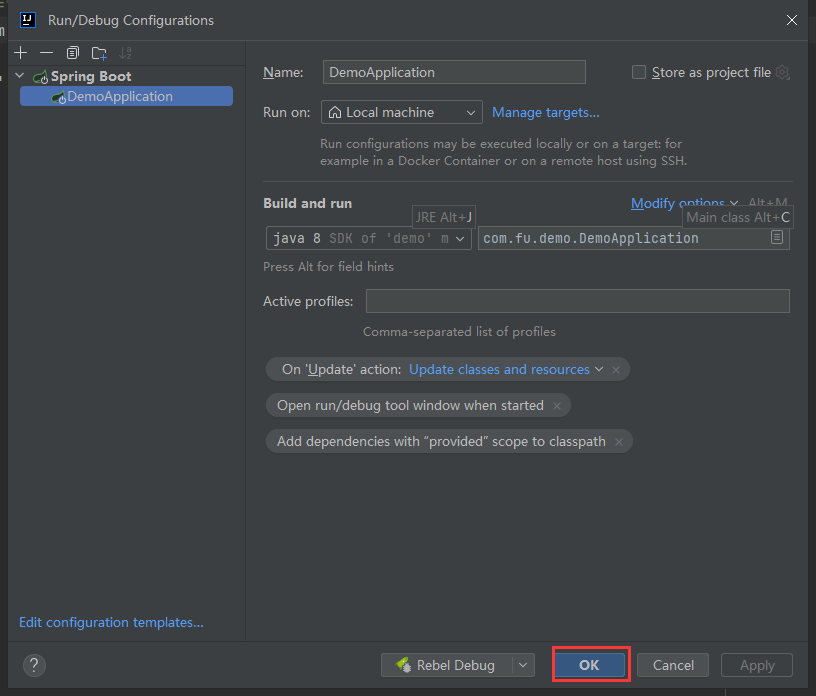The height and width of the screenshot is (696, 816).
Task: Toggle the Store as project file checkbox
Action: coord(637,72)
